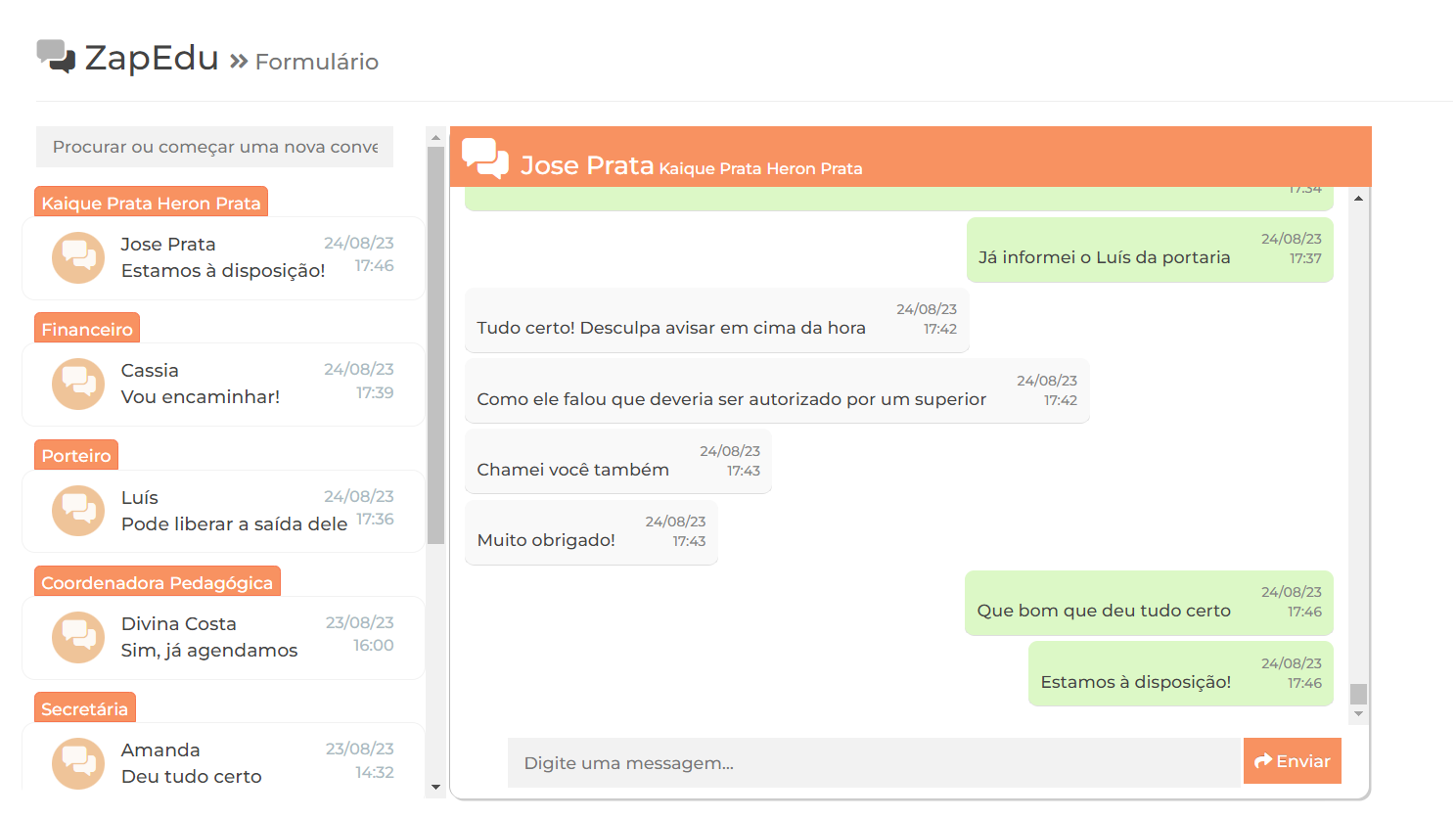
Task: Click the 'Muito obrigado!' message
Action: coord(591,532)
